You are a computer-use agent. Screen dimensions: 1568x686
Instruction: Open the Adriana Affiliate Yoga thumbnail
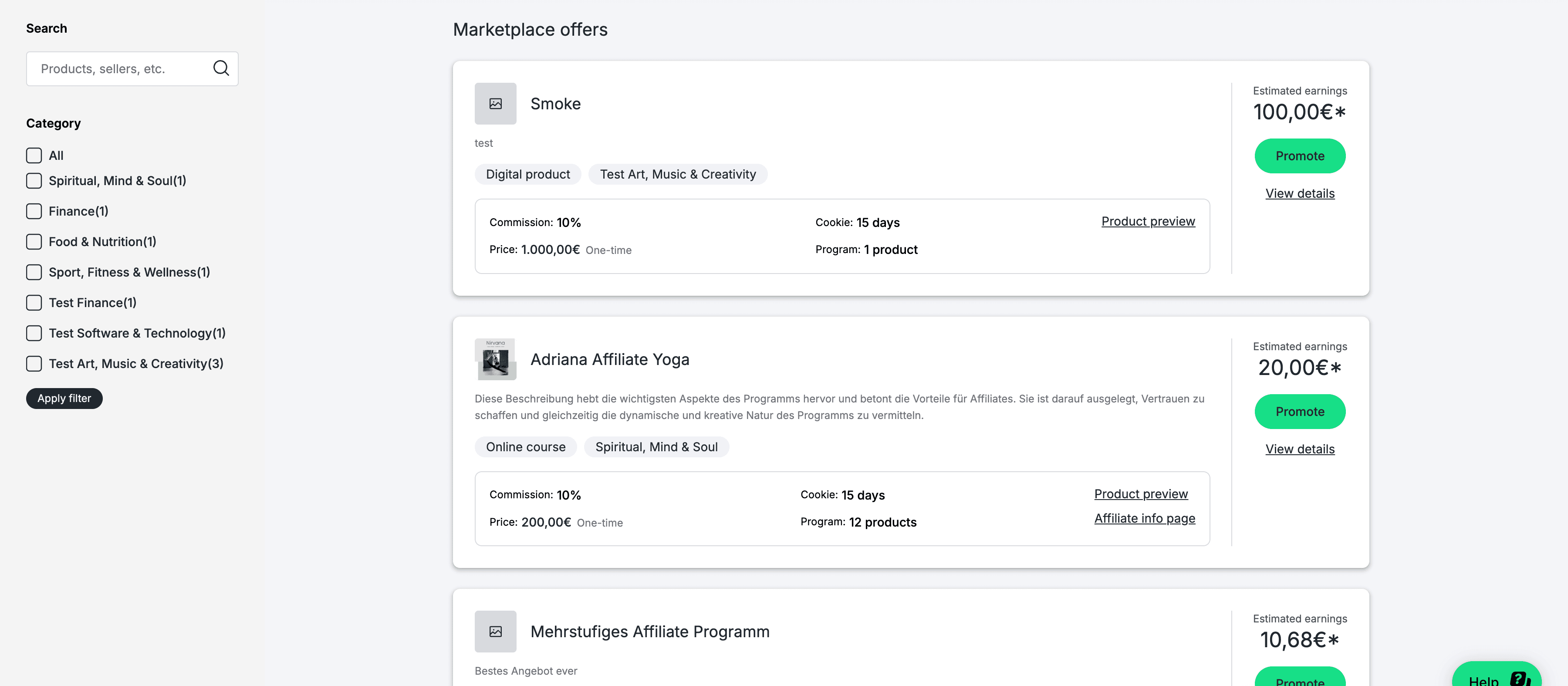pyautogui.click(x=496, y=359)
